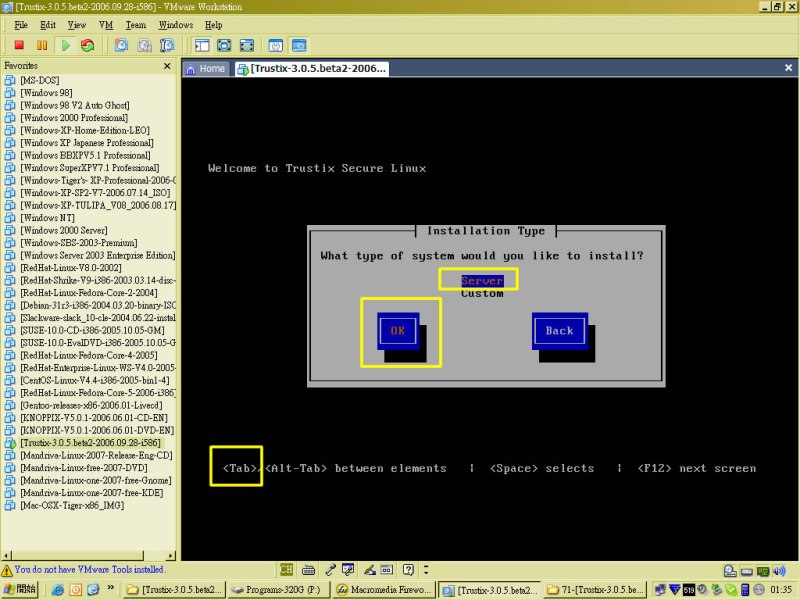Click the green Power On play icon
The width and height of the screenshot is (800, 600).
pyautogui.click(x=65, y=45)
